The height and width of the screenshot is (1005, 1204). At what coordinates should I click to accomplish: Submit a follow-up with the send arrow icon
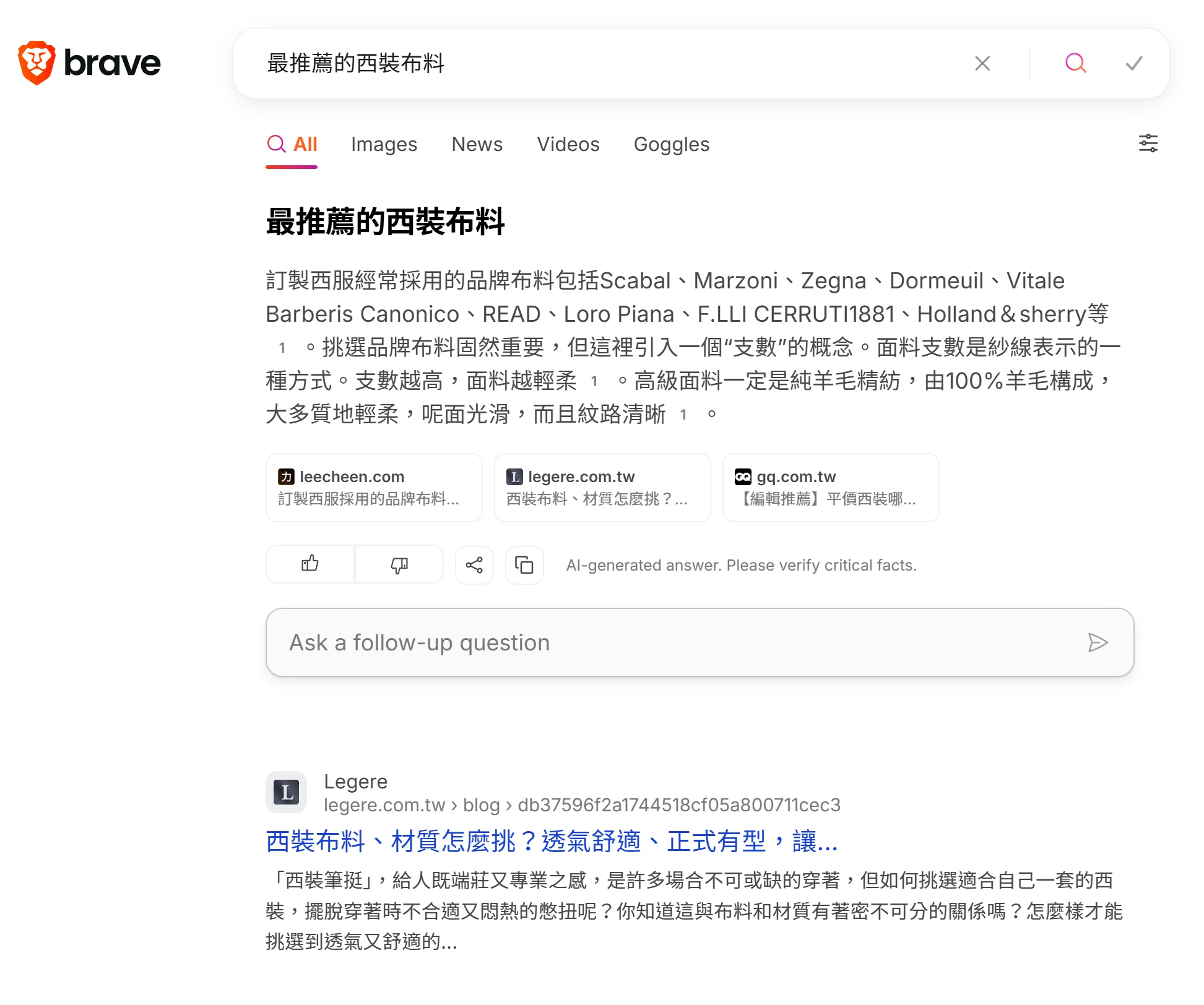(x=1099, y=643)
